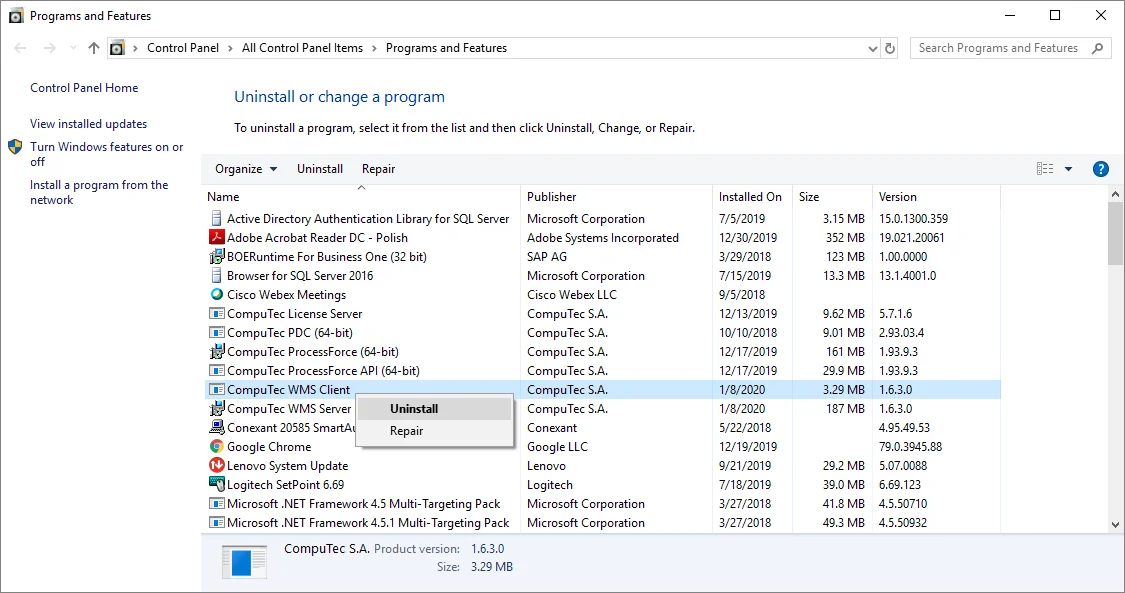The width and height of the screenshot is (1125, 593).
Task: Go up one folder level arrow
Action: 94,48
